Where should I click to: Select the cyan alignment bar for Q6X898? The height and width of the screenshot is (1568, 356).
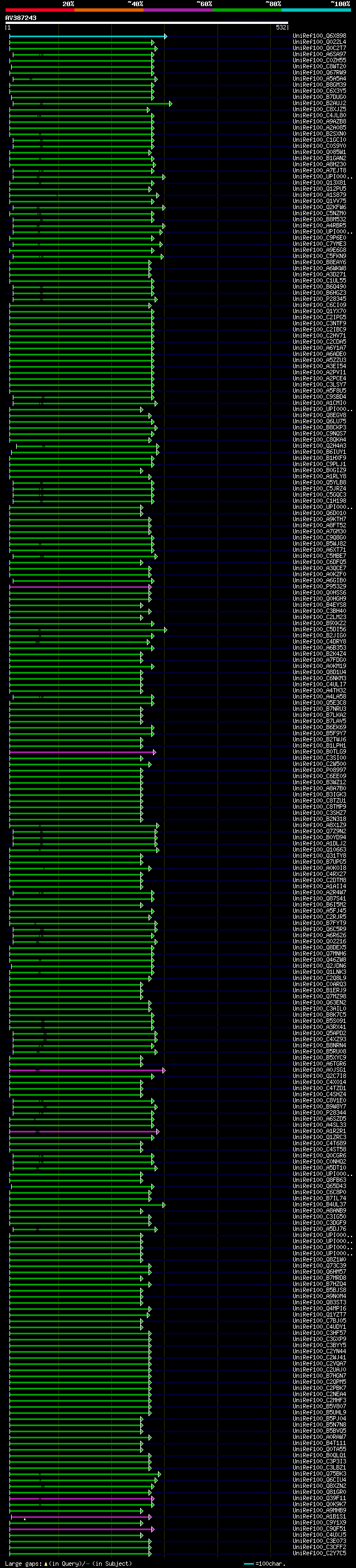(x=88, y=37)
